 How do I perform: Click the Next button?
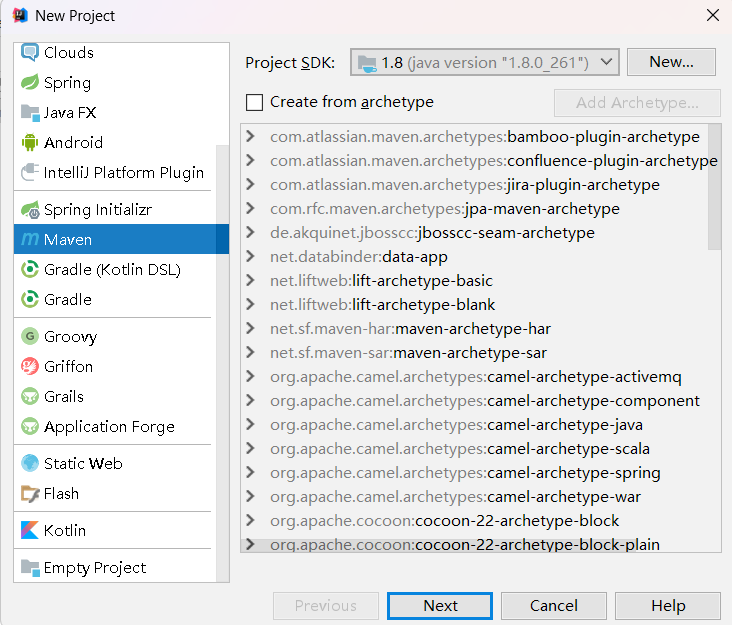[440, 606]
